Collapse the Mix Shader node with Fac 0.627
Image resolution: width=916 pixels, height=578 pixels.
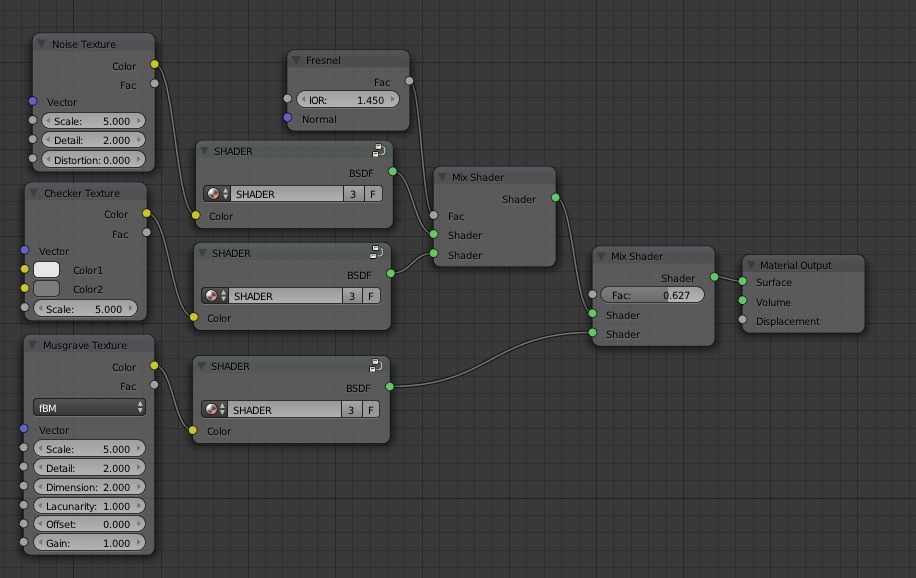pyautogui.click(x=601, y=256)
